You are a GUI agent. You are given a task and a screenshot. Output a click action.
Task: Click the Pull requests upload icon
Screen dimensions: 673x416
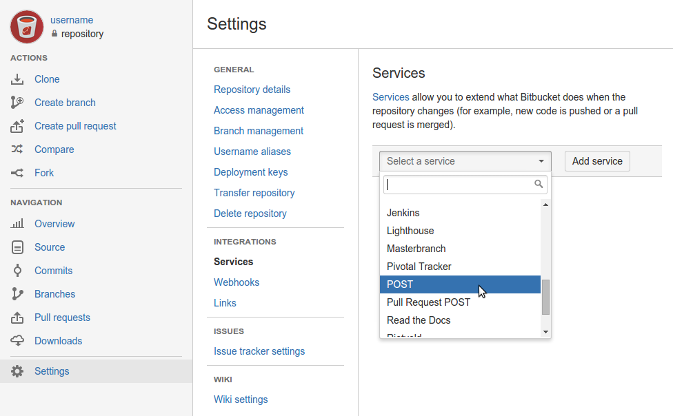17,318
